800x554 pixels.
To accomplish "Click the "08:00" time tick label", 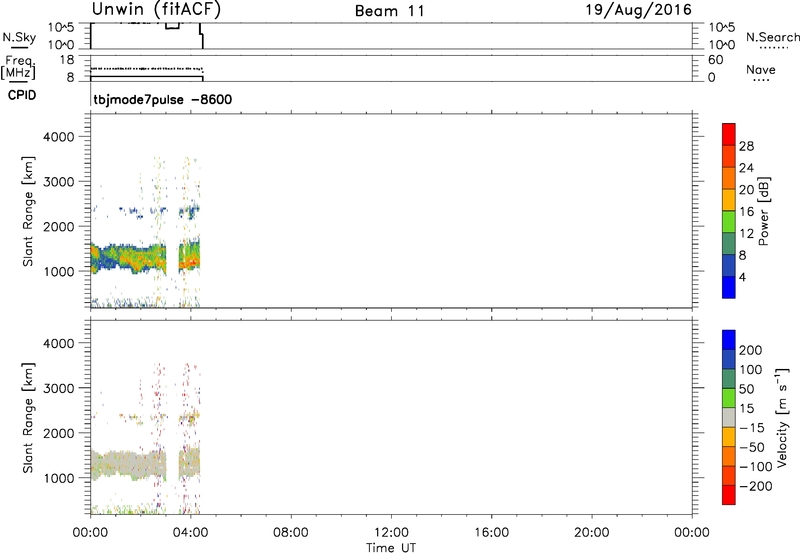I will click(x=291, y=533).
